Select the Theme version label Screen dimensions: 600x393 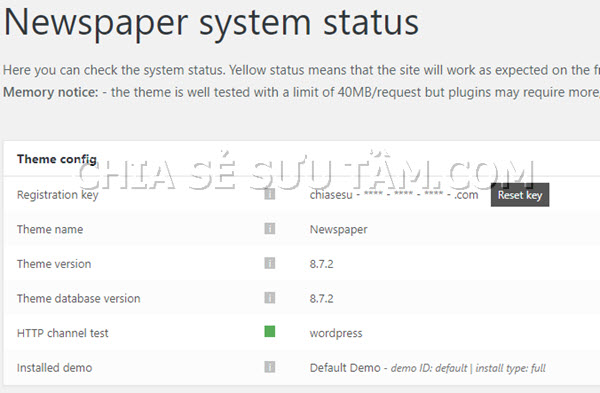coord(54,264)
